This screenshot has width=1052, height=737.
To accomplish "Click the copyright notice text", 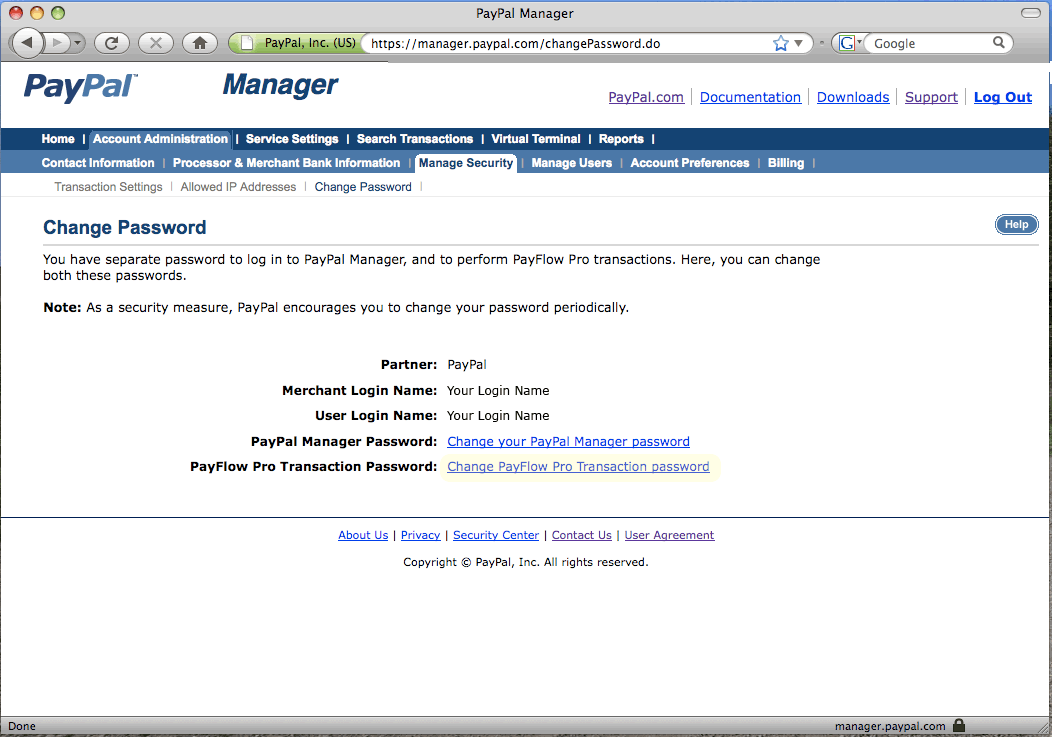I will (x=526, y=562).
